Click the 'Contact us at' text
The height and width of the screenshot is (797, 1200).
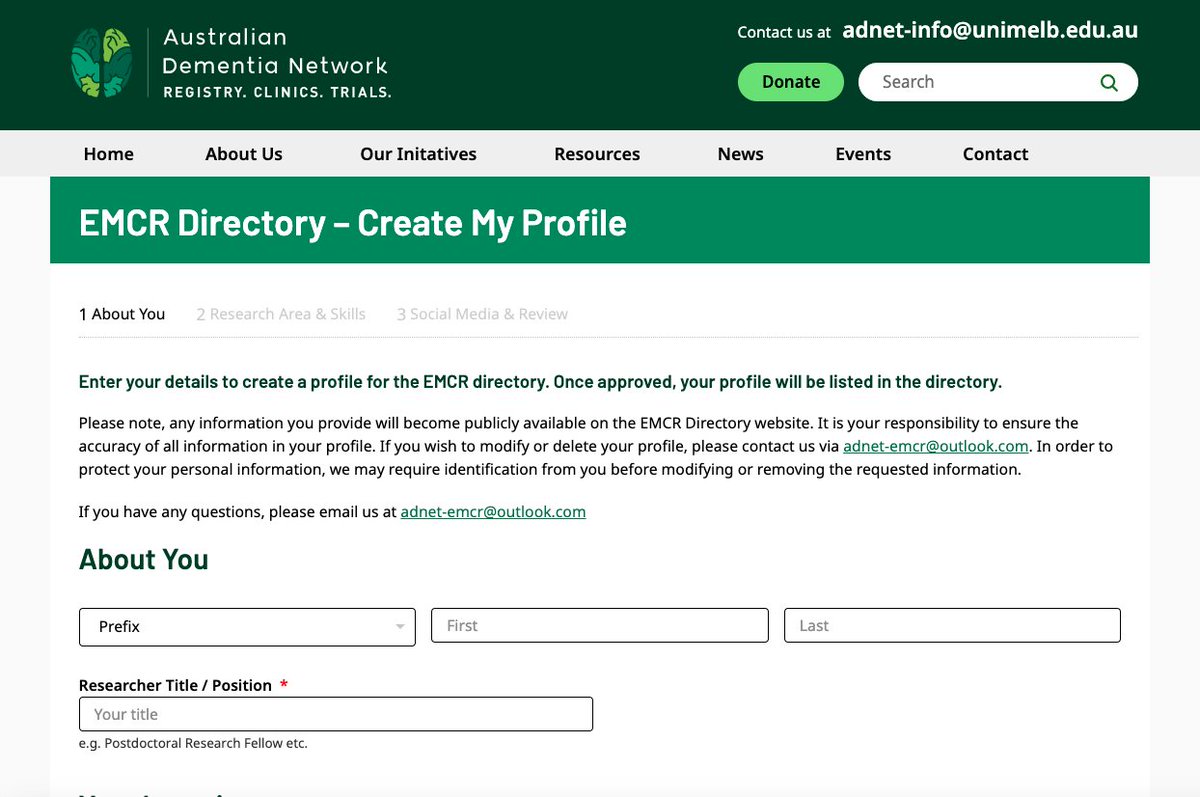click(784, 32)
